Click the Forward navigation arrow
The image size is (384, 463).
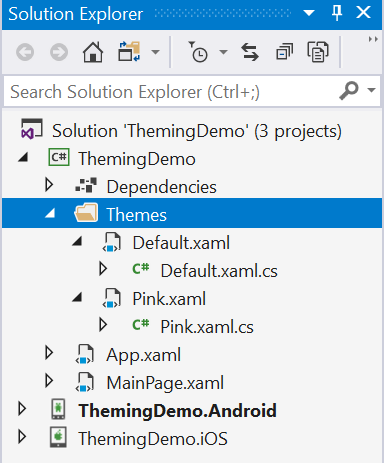click(59, 52)
